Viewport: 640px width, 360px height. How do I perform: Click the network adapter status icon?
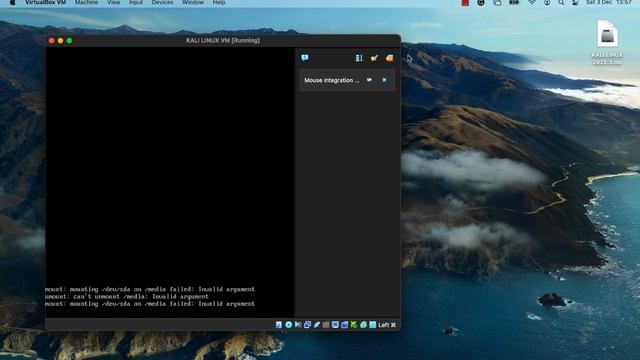click(x=307, y=324)
